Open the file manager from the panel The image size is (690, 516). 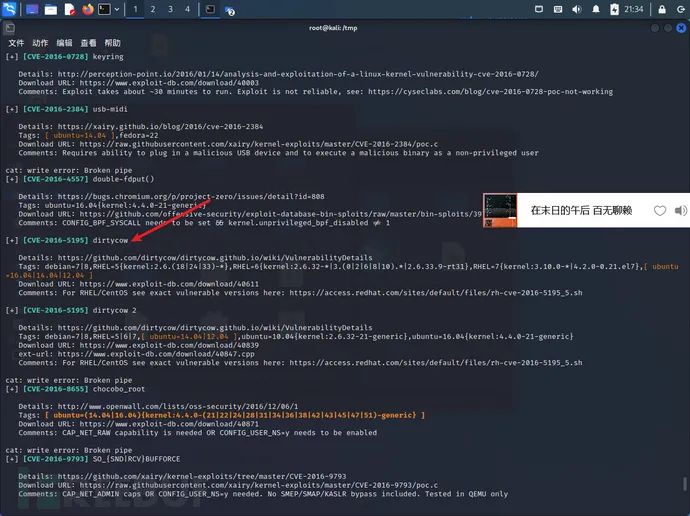(x=51, y=9)
